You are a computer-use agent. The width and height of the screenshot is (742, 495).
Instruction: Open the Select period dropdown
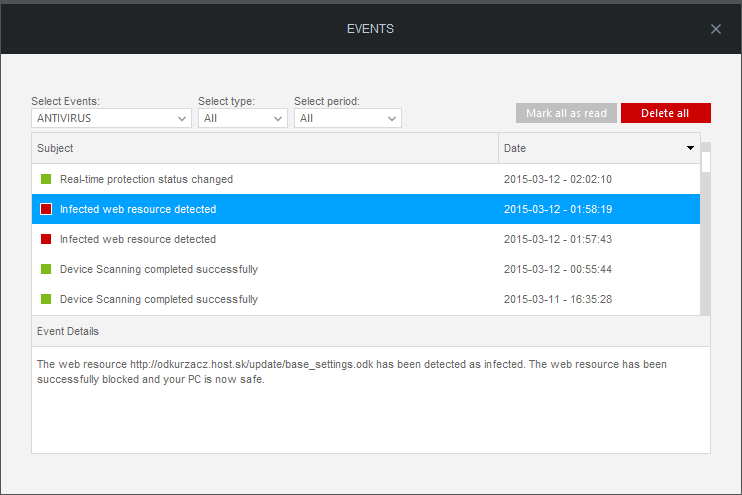348,118
